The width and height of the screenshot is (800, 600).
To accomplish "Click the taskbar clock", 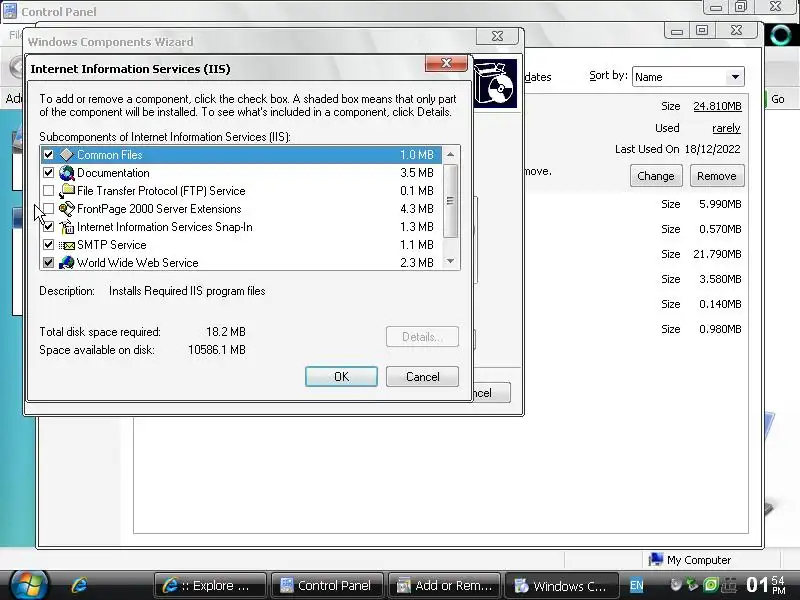I will coord(765,585).
